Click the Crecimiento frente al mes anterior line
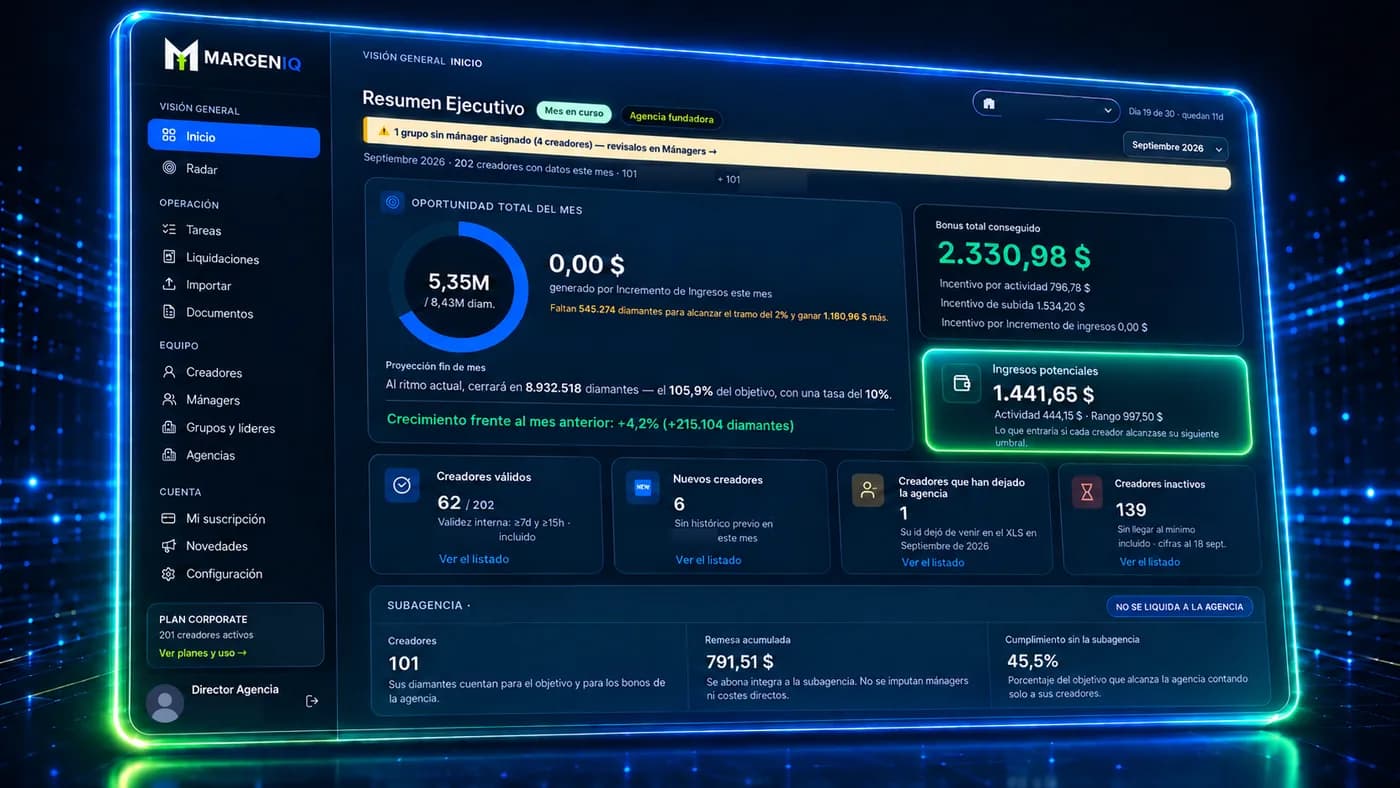 [590, 424]
